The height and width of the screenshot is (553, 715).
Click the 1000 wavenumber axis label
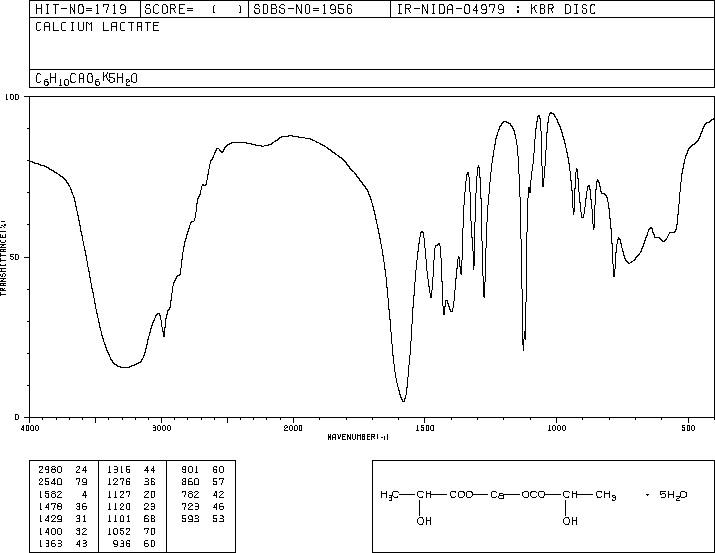click(556, 428)
